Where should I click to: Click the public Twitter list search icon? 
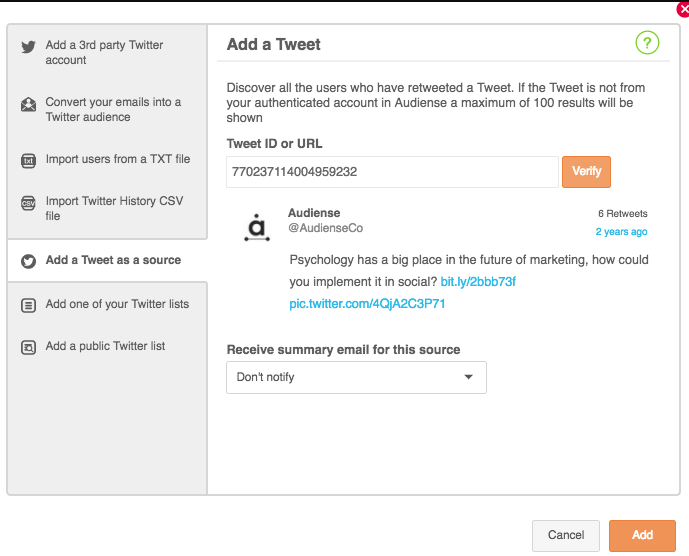(29, 347)
